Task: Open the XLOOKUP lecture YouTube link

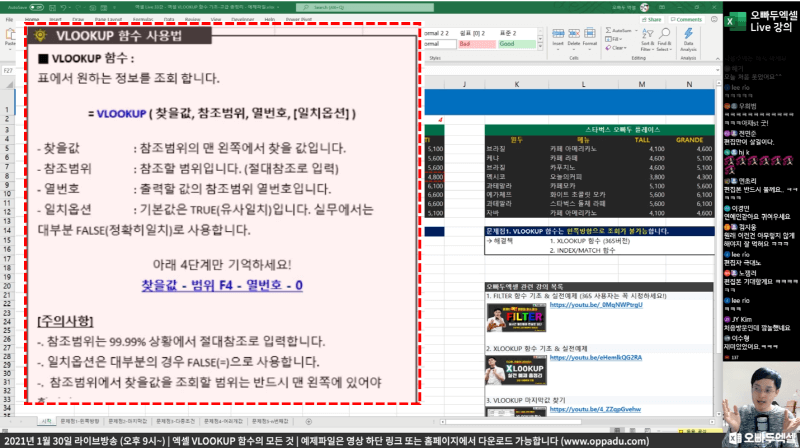Action: [595, 357]
